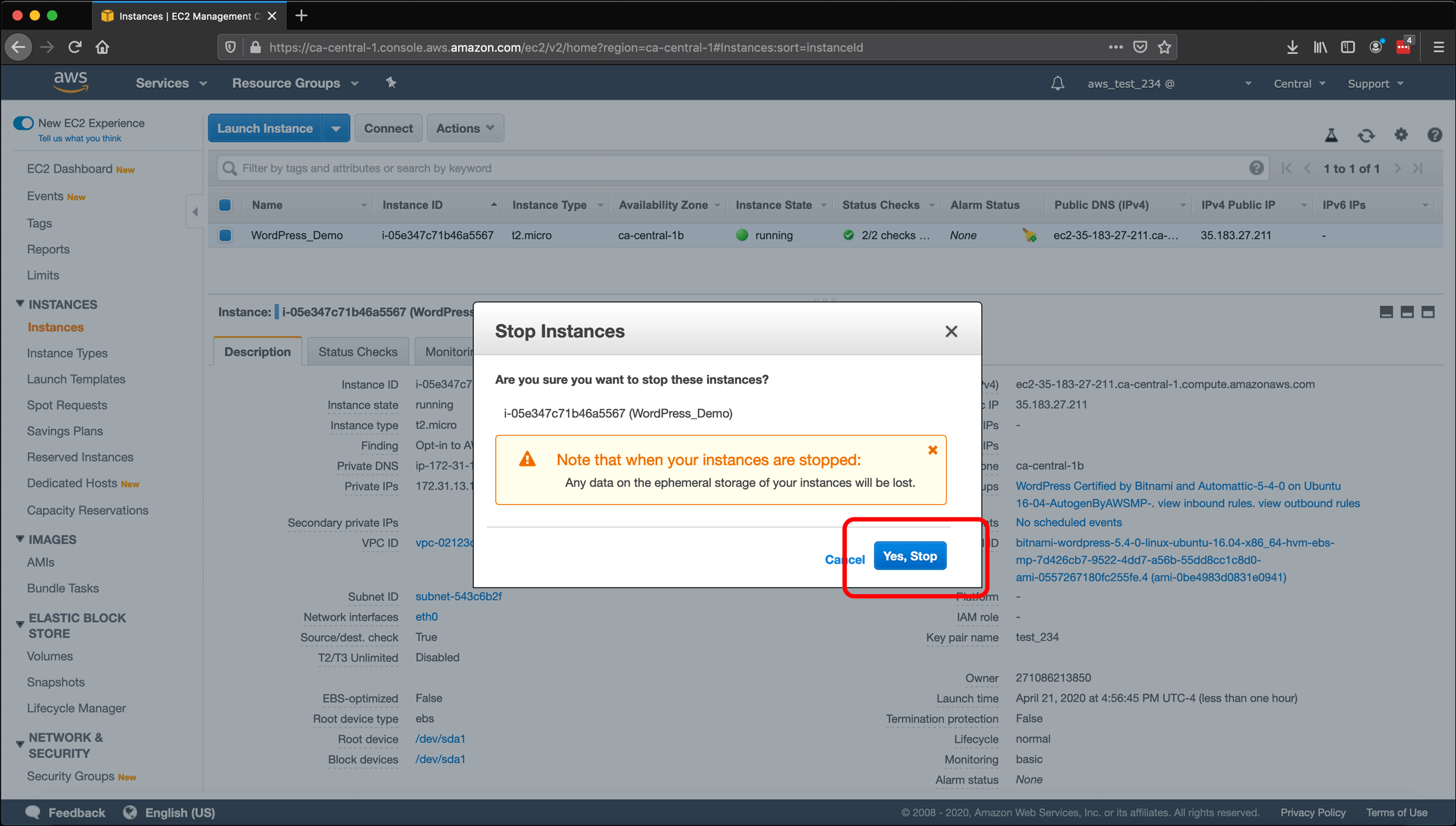
Task: Open the notifications bell icon
Action: (x=1057, y=83)
